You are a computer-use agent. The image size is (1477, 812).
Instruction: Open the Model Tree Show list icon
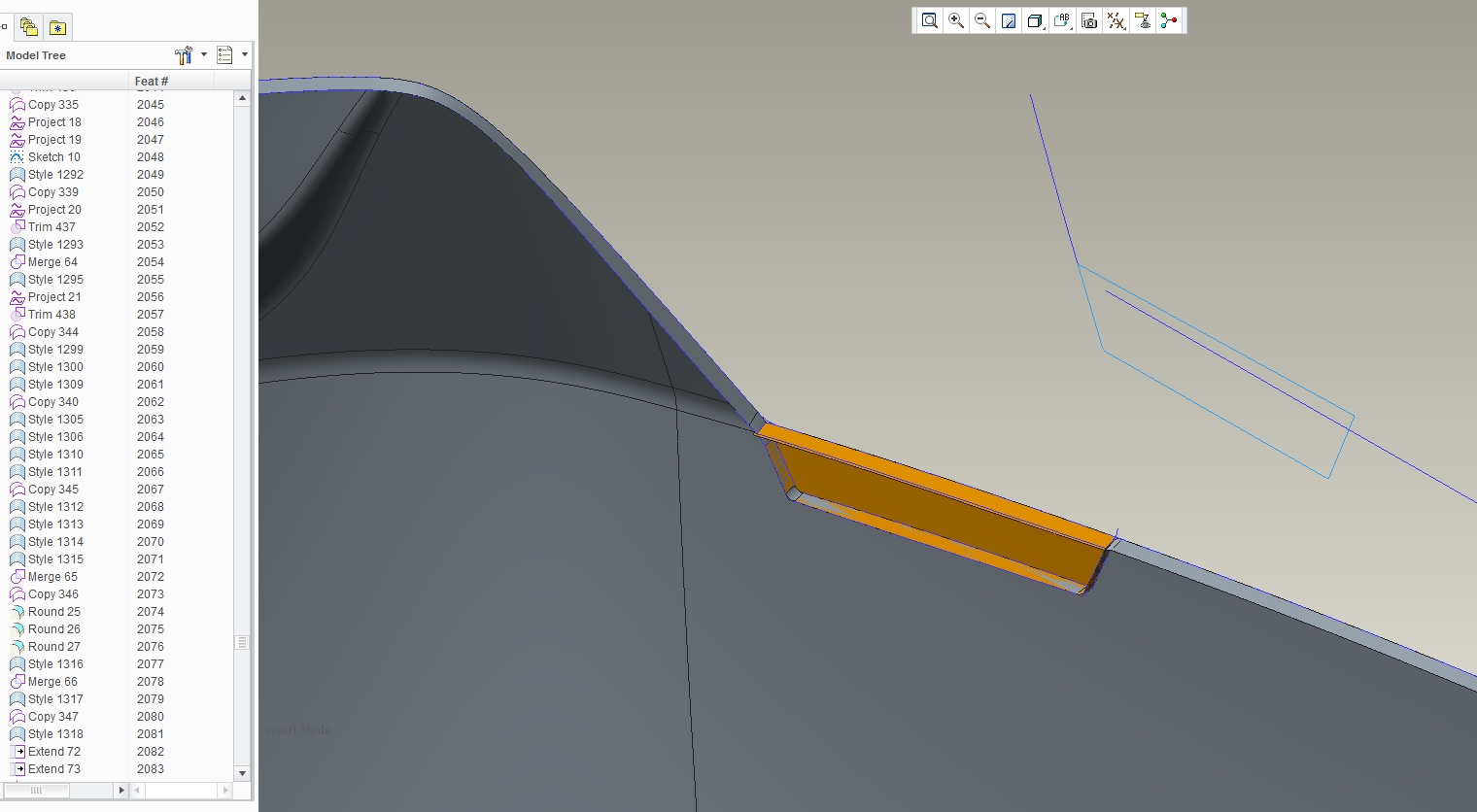coord(225,55)
